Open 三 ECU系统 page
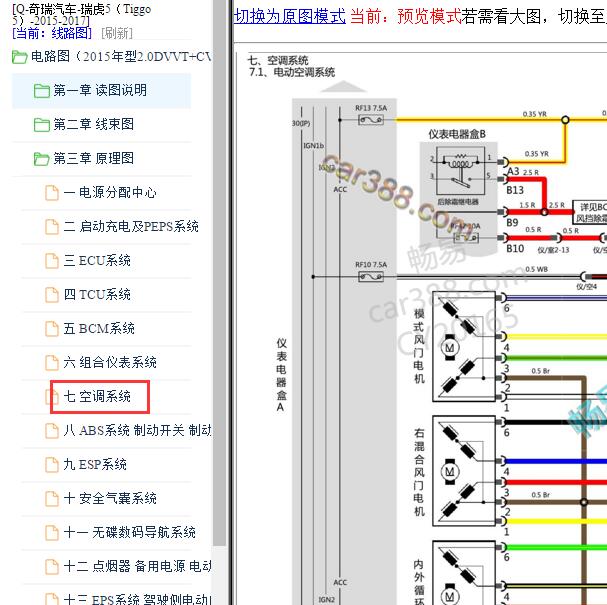The image size is (607, 605). 97,261
